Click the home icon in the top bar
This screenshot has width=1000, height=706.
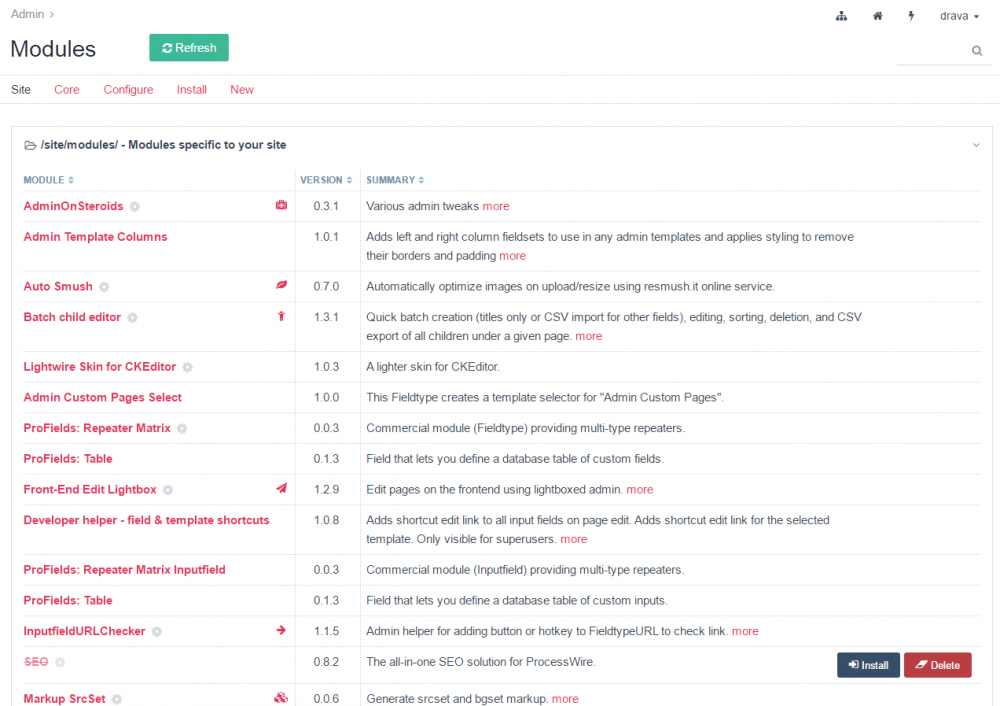tap(877, 15)
